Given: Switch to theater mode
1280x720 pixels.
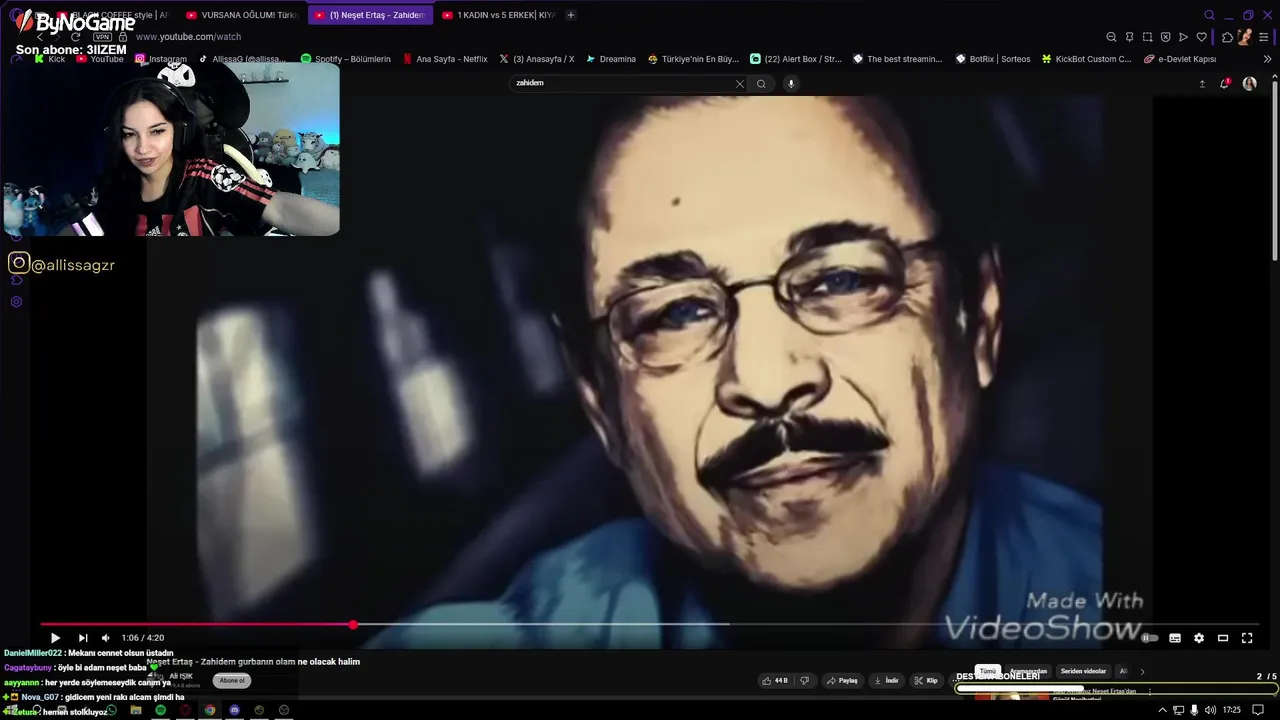Looking at the screenshot, I should [1223, 638].
